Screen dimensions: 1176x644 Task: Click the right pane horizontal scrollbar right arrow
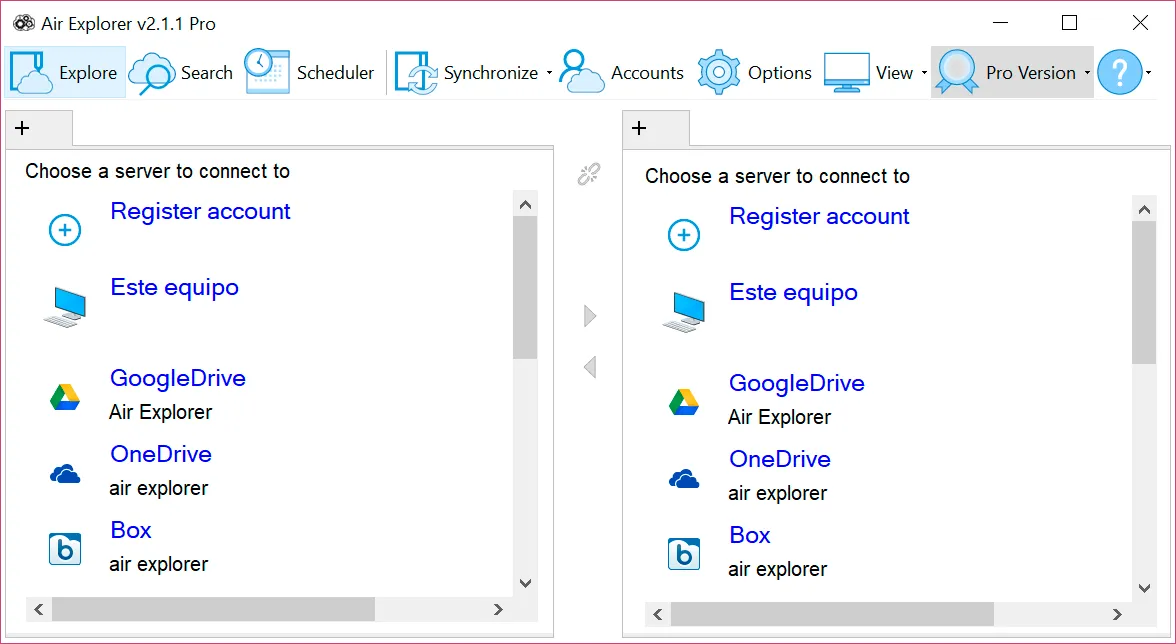1118,615
